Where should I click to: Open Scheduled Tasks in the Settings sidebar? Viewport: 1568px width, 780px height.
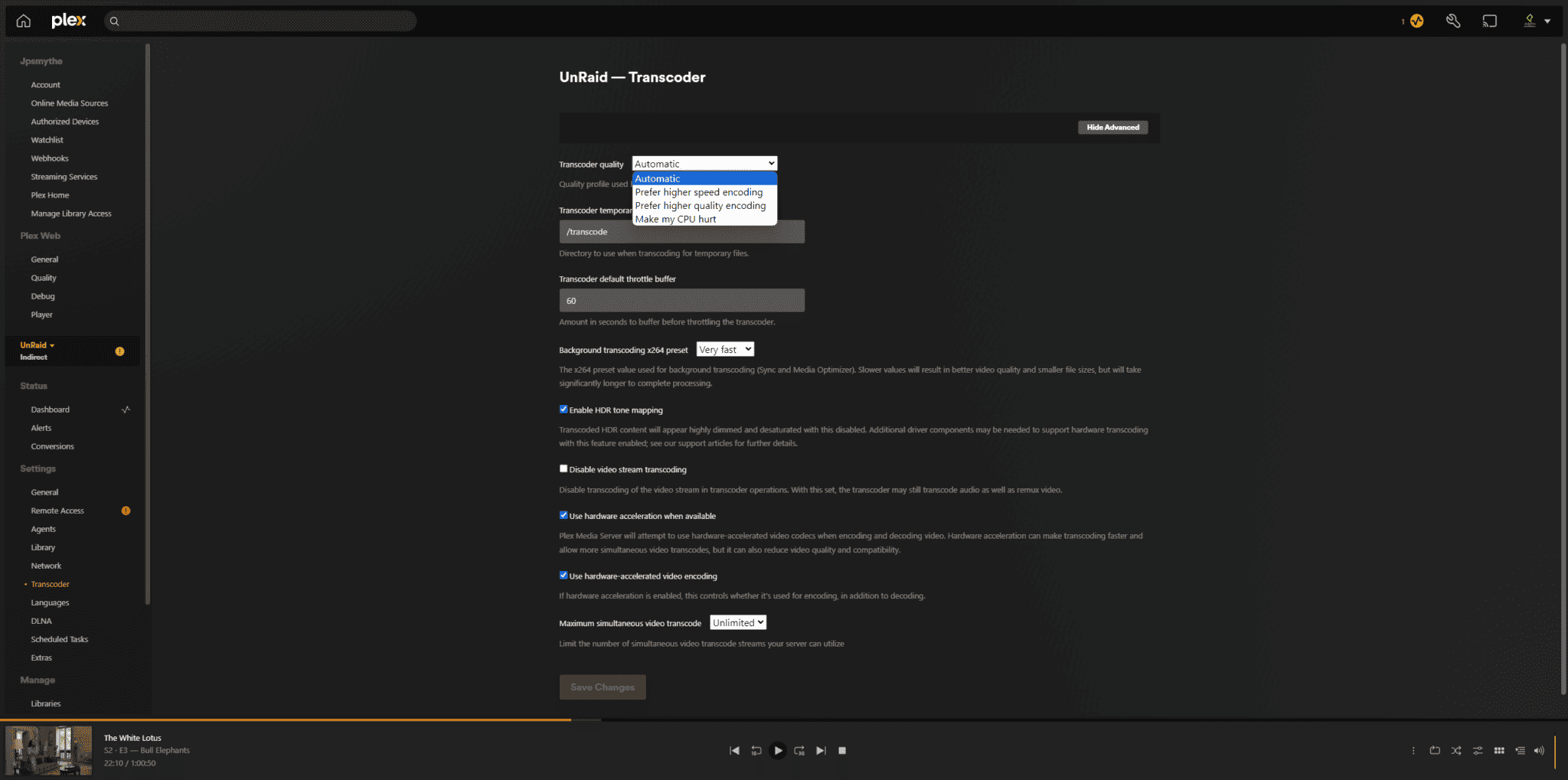(x=60, y=639)
